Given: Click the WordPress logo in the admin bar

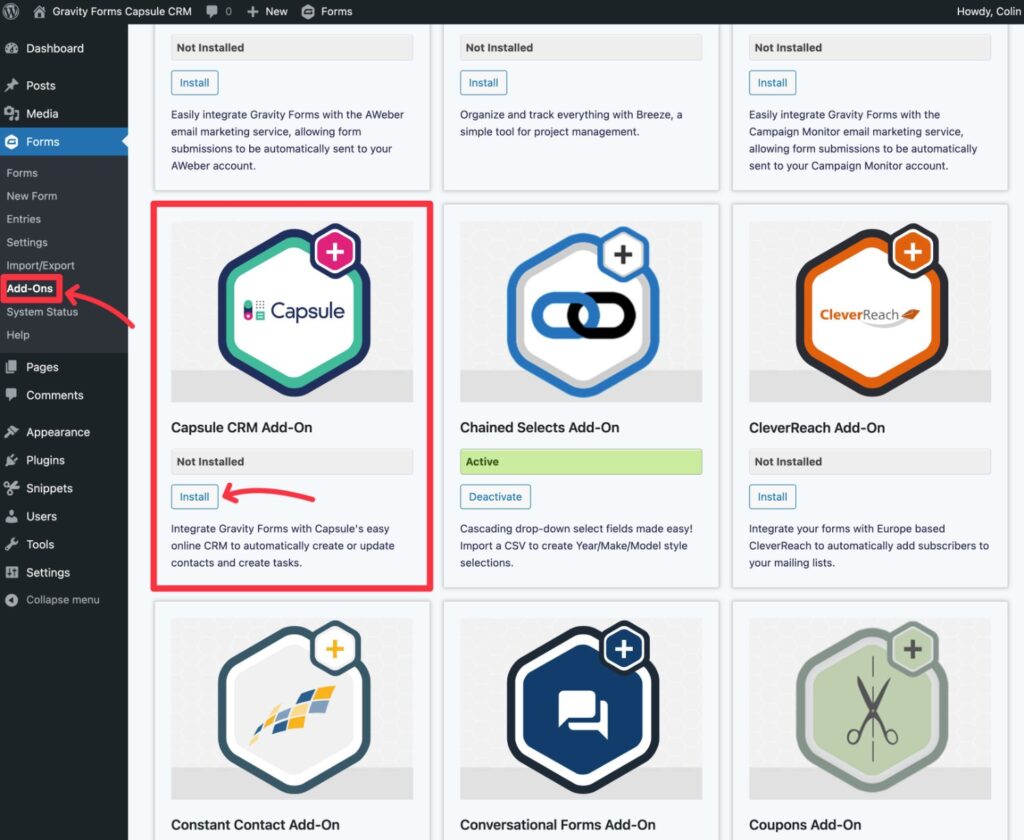Looking at the screenshot, I should (12, 11).
